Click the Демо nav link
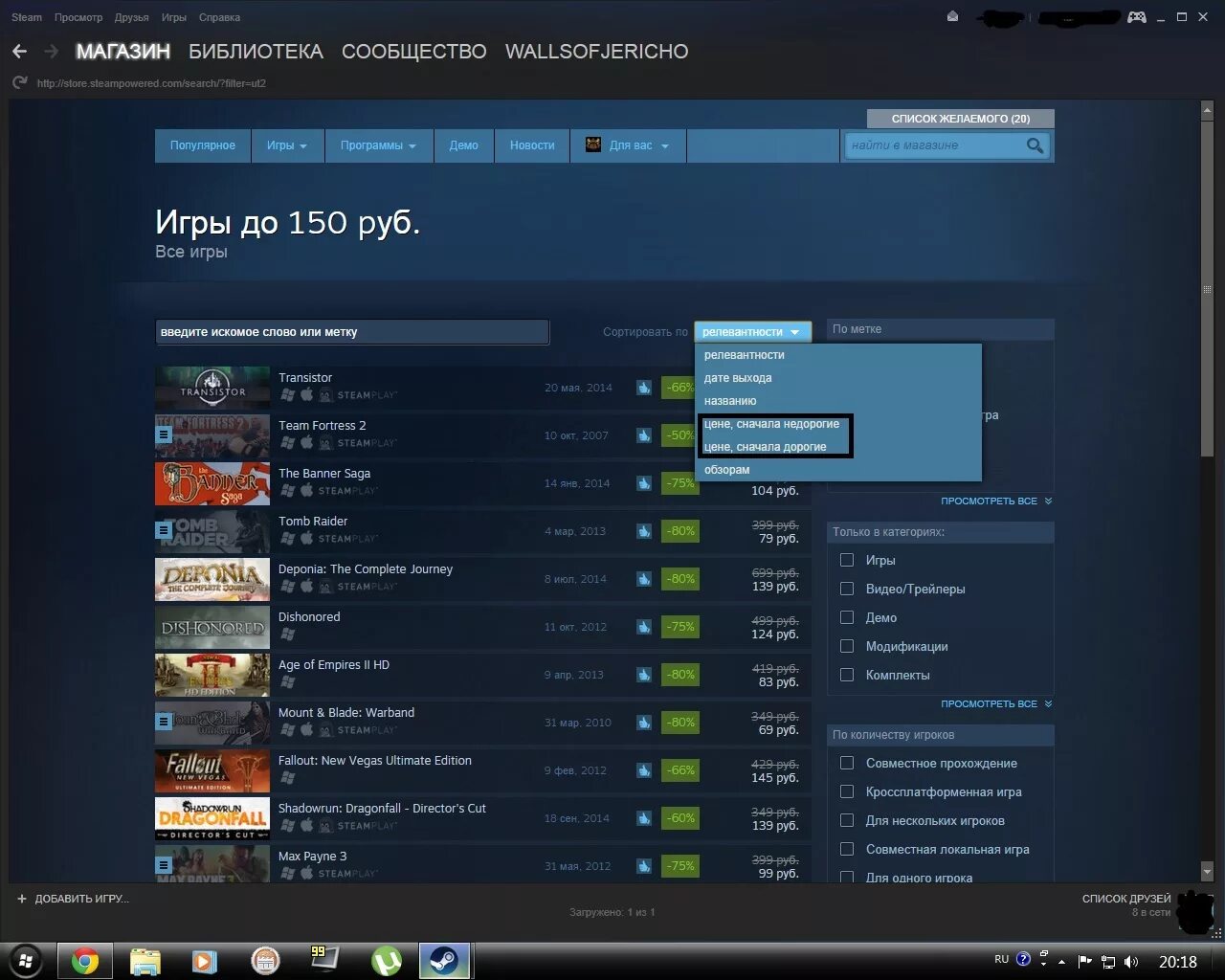This screenshot has width=1225, height=980. coord(463,145)
